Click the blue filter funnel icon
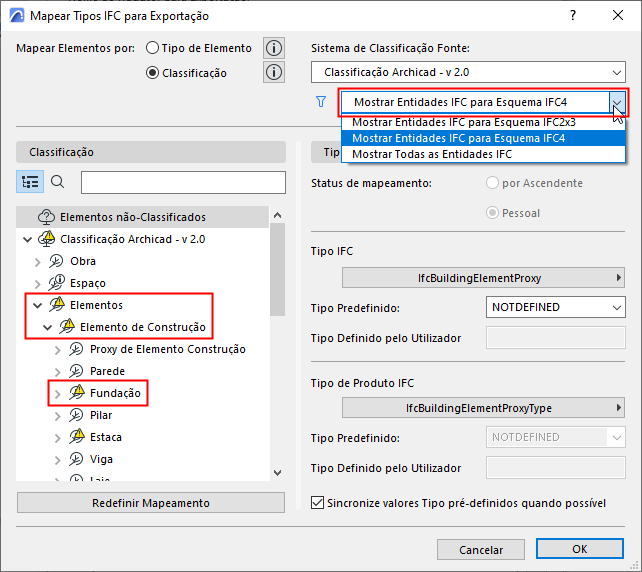This screenshot has height=572, width=642. point(321,102)
